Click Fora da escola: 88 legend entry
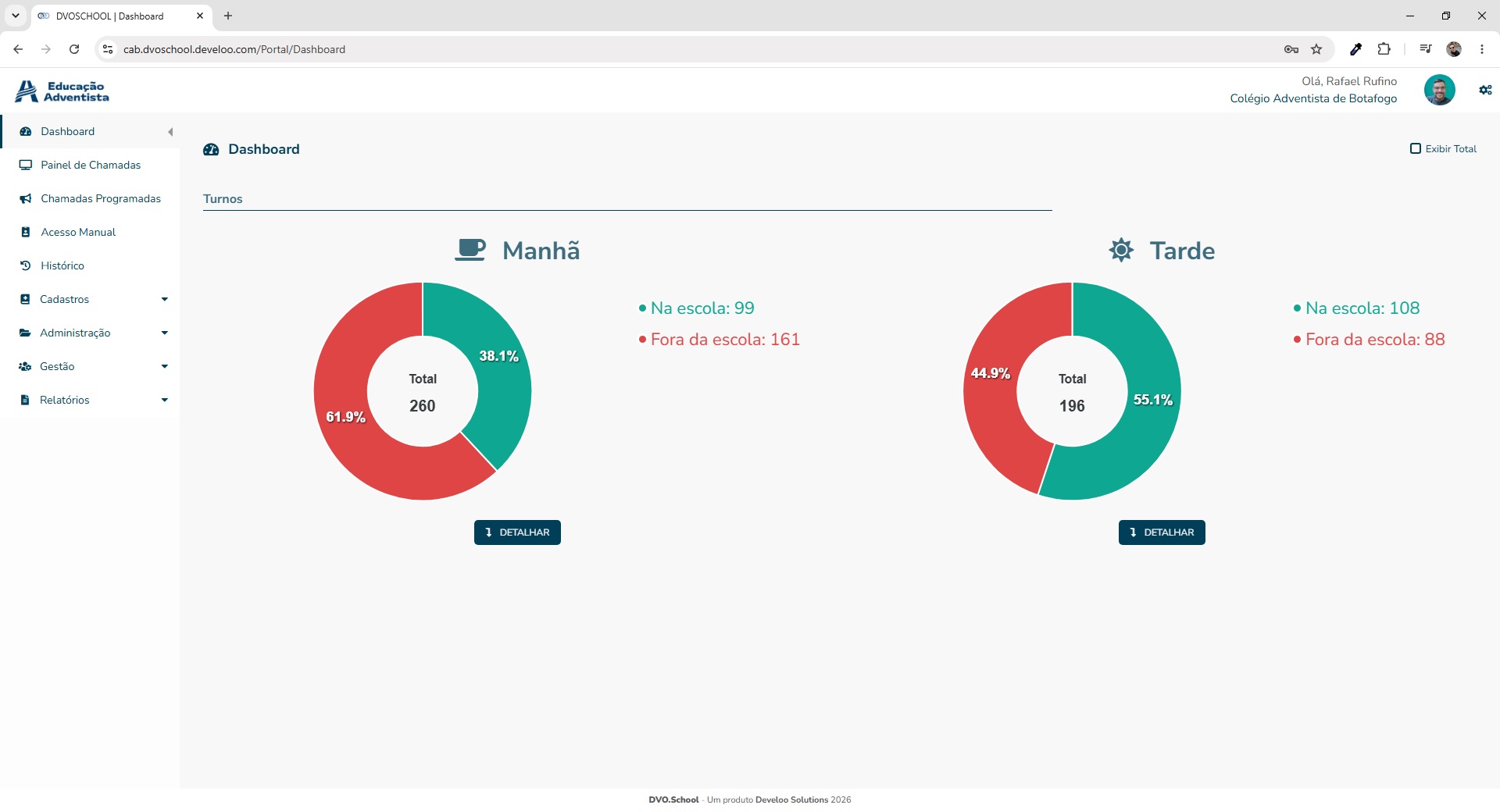The height and width of the screenshot is (812, 1500). click(1369, 340)
